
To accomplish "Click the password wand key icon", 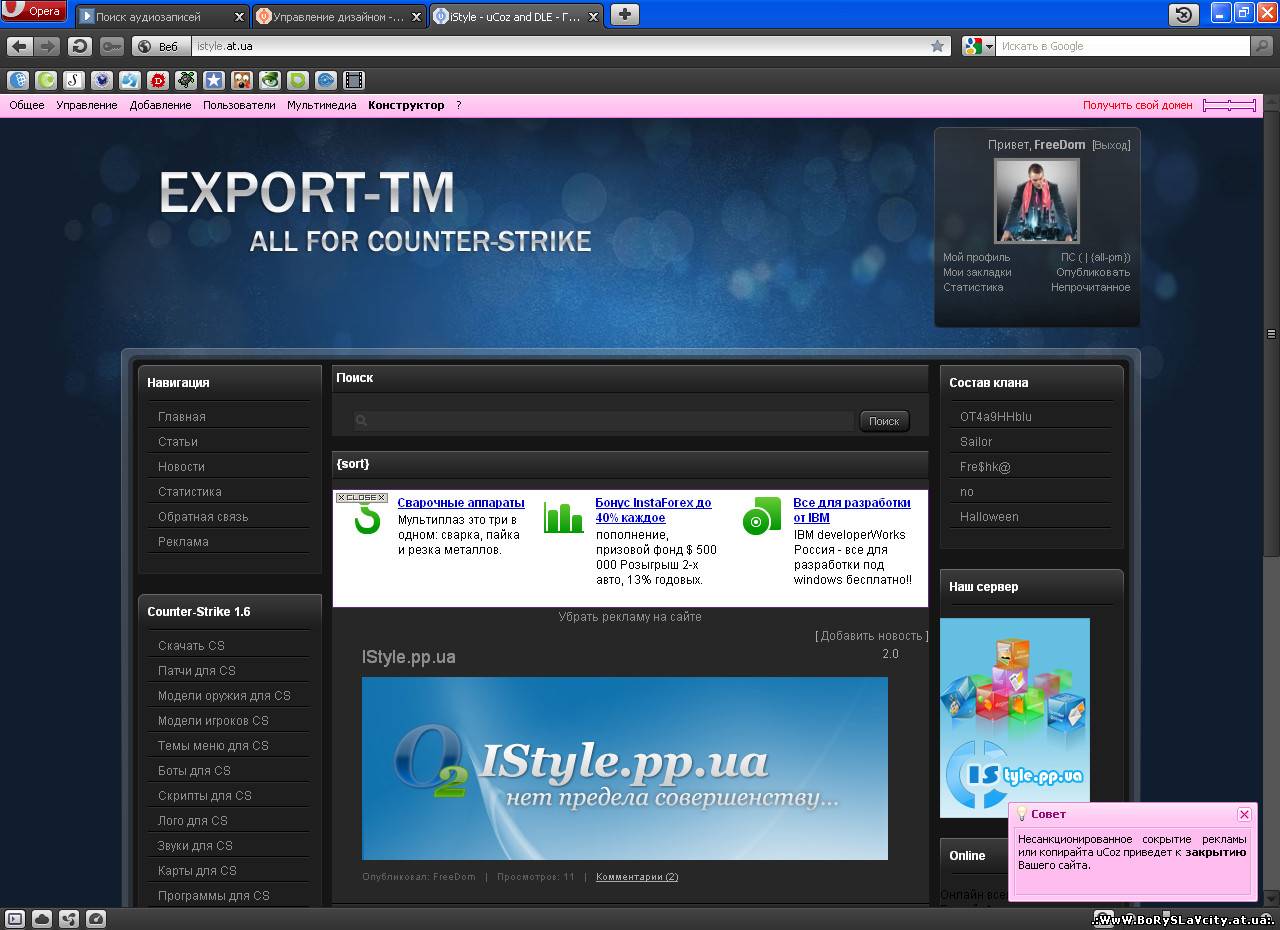I will (112, 46).
